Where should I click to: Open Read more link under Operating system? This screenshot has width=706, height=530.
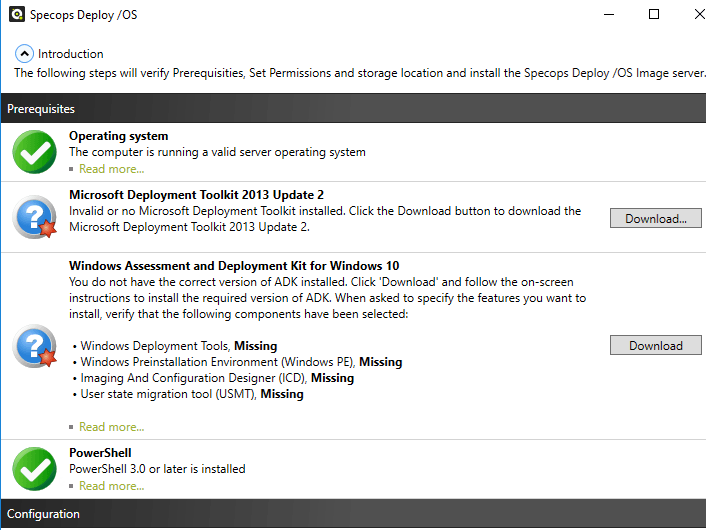[x=112, y=169]
